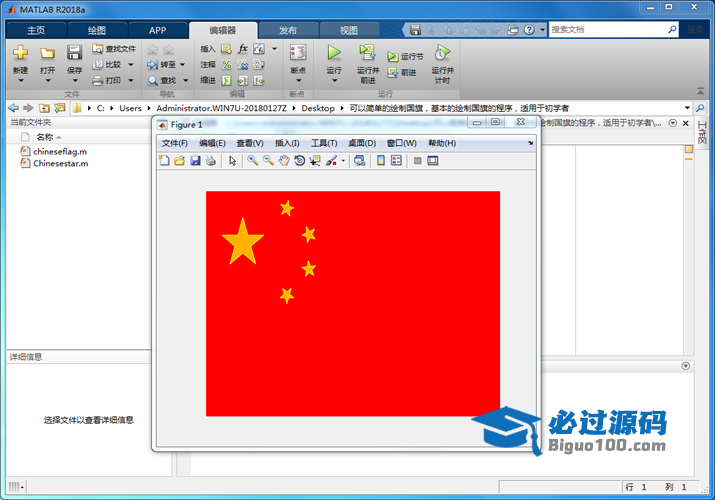Image resolution: width=715 pixels, height=500 pixels.
Task: Click the new figure icon in Figure toolbar
Action: coord(164,160)
